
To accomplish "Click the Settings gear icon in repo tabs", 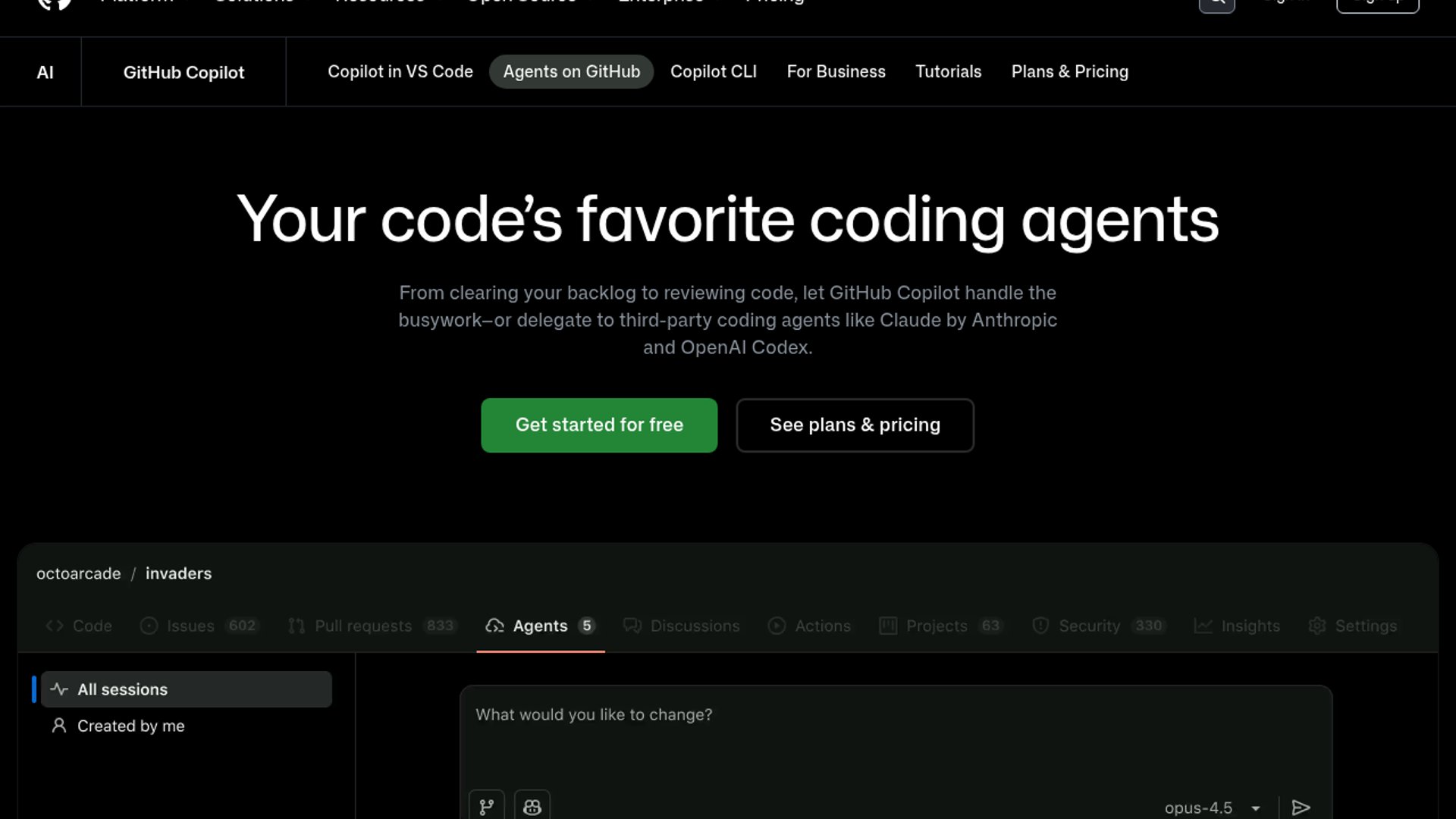I will 1317,626.
